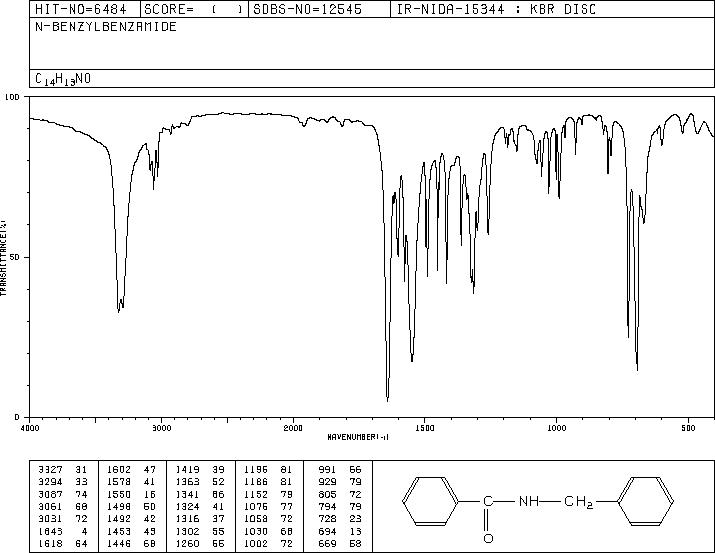
Task: Click the 1152 peak table entry
Action: pyautogui.click(x=268, y=494)
